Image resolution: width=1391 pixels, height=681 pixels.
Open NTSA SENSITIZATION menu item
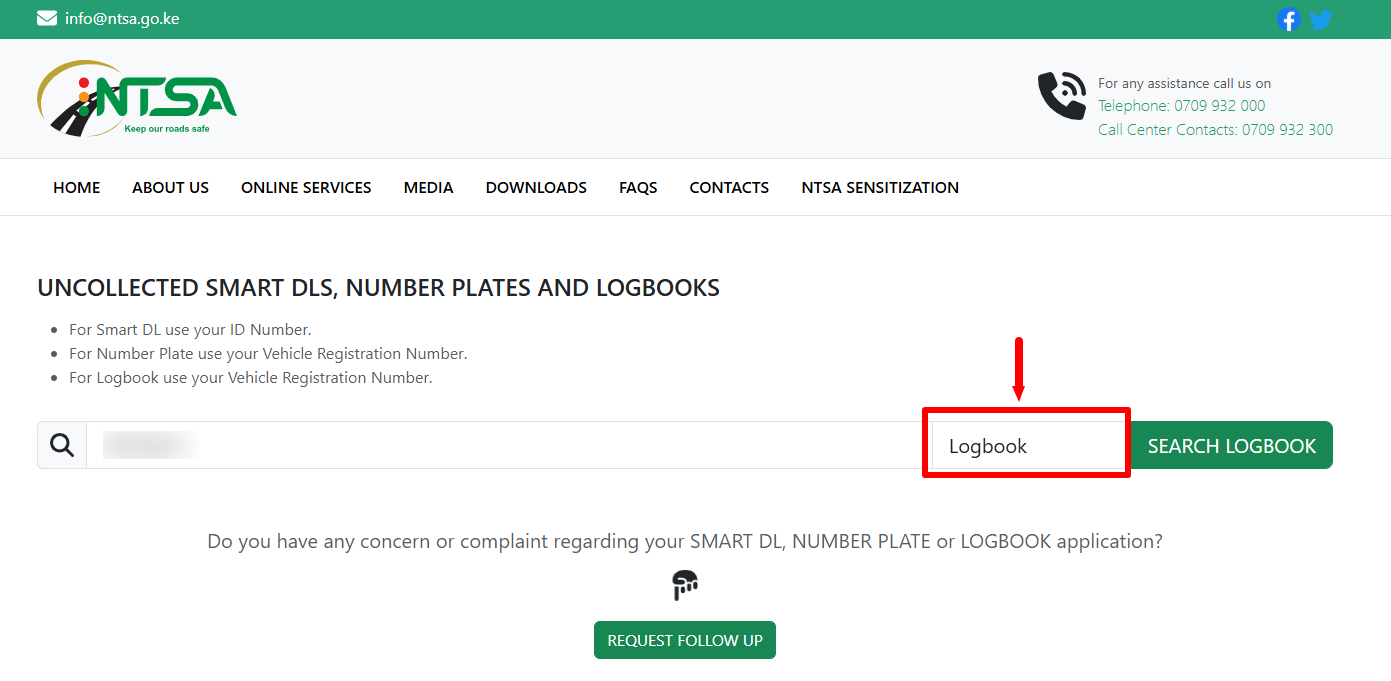pos(880,187)
